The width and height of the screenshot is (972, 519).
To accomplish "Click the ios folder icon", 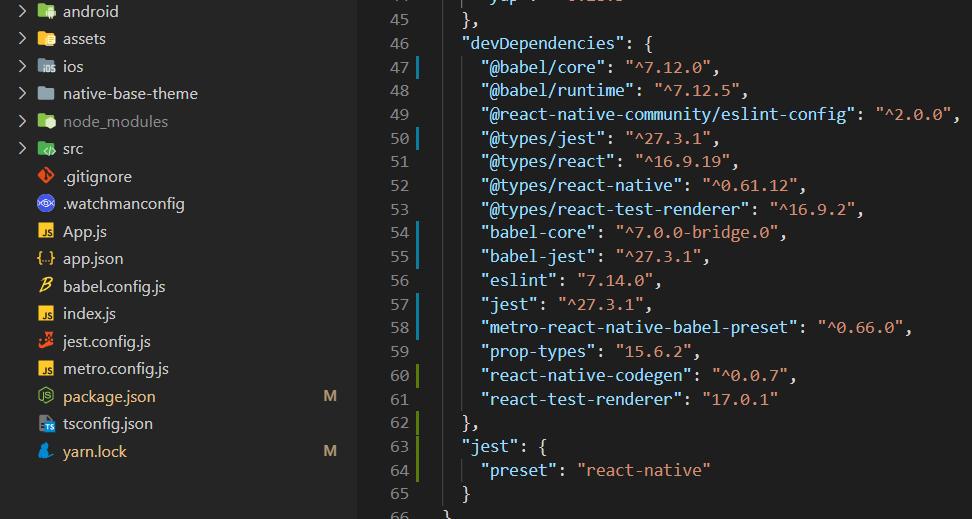I will click(x=46, y=66).
